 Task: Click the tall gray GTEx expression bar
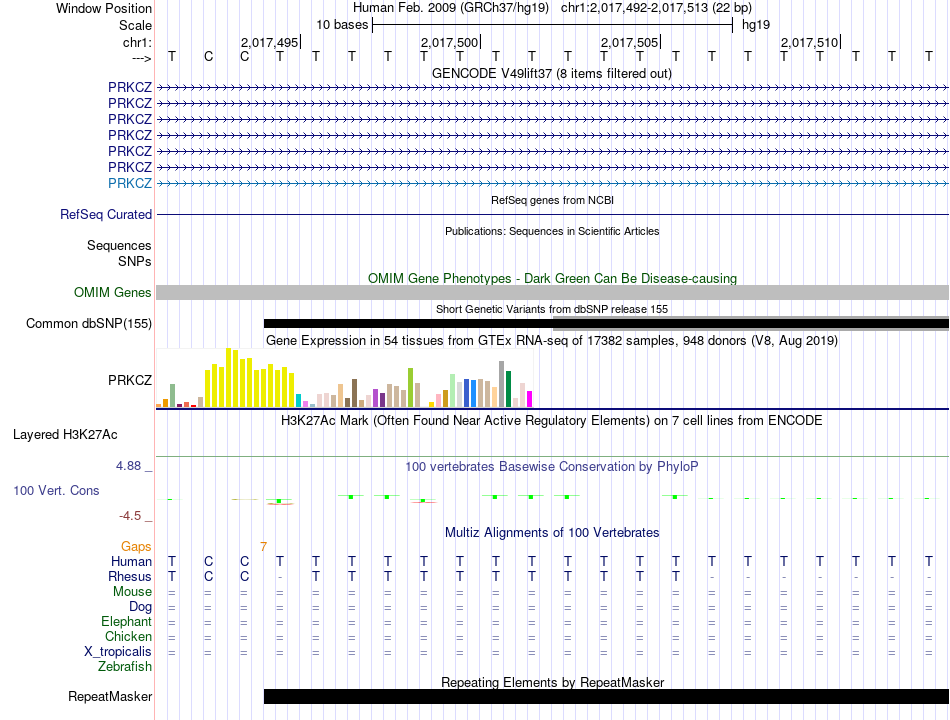click(502, 384)
